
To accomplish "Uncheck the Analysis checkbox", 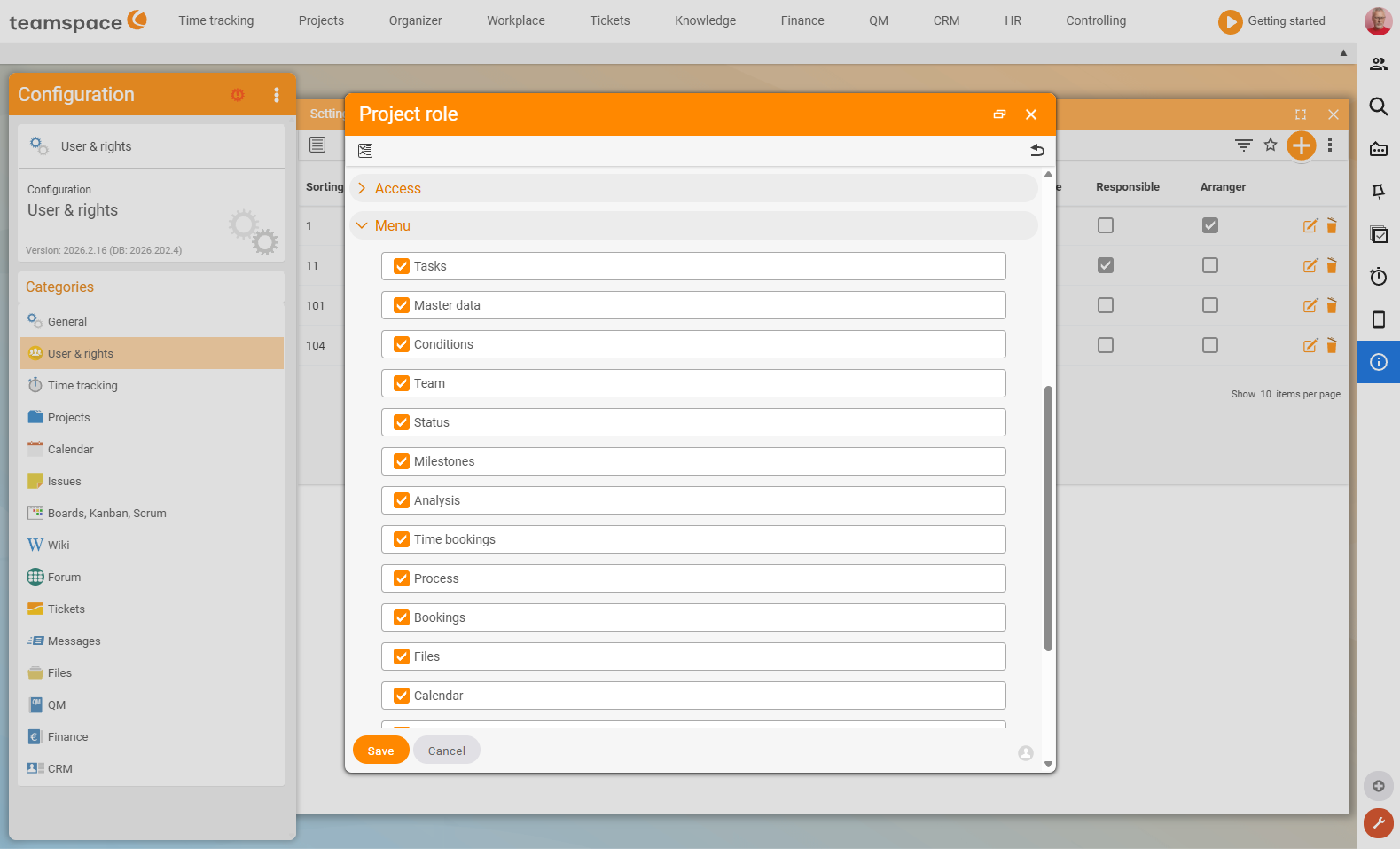I will click(402, 500).
